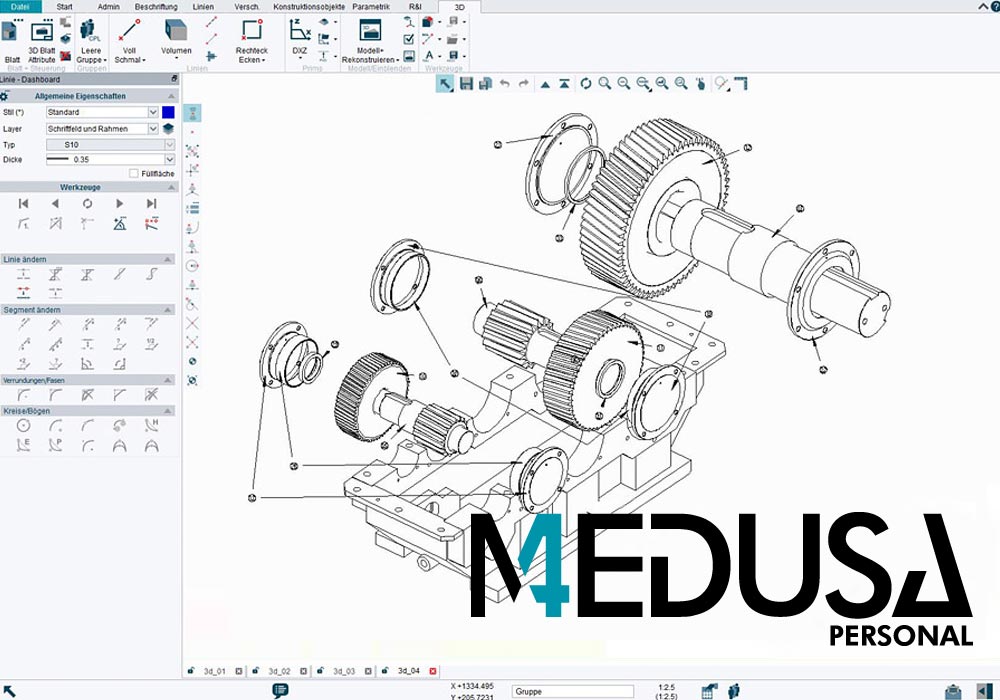
Task: Click the arc tool marked P
Action: (x=55, y=446)
